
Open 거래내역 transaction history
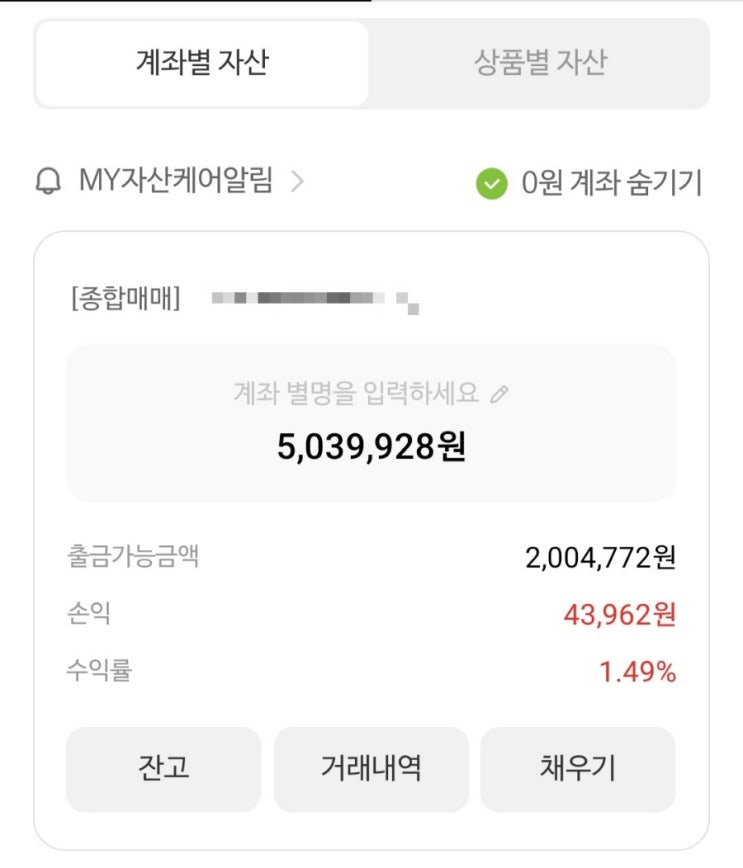[x=371, y=768]
